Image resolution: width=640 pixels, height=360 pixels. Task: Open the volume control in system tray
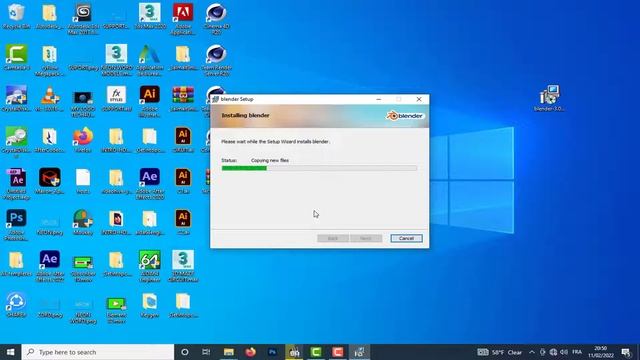(x=564, y=352)
